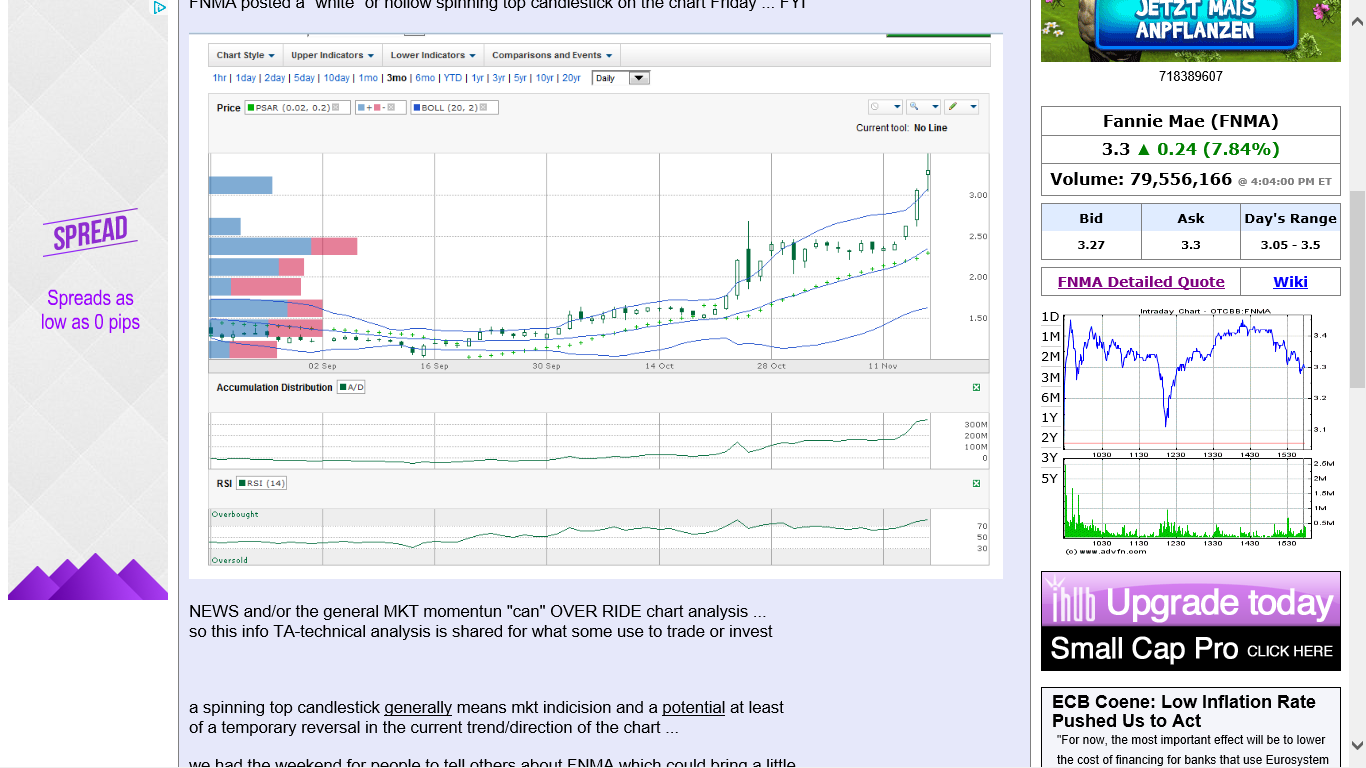Screen dimensions: 1366x768
Task: Switch the intraday chart to 3M
Action: tap(1050, 378)
